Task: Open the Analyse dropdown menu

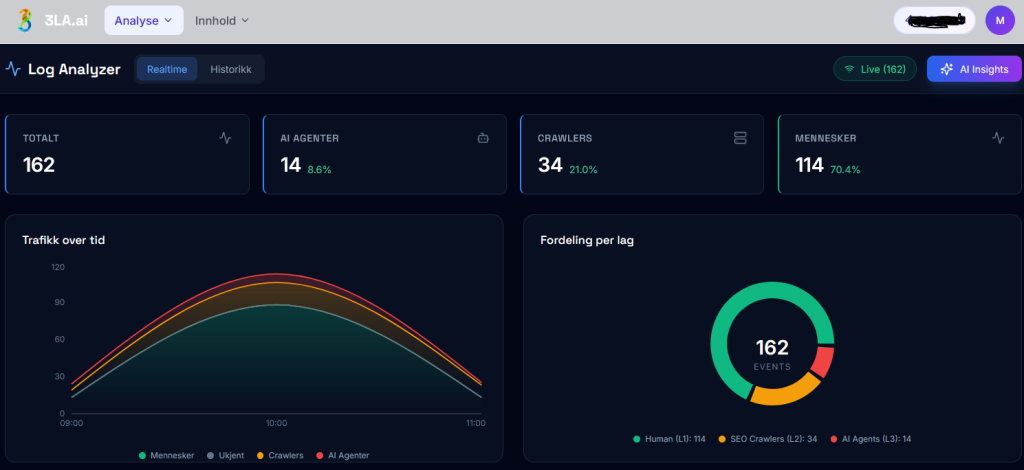Action: pos(144,20)
